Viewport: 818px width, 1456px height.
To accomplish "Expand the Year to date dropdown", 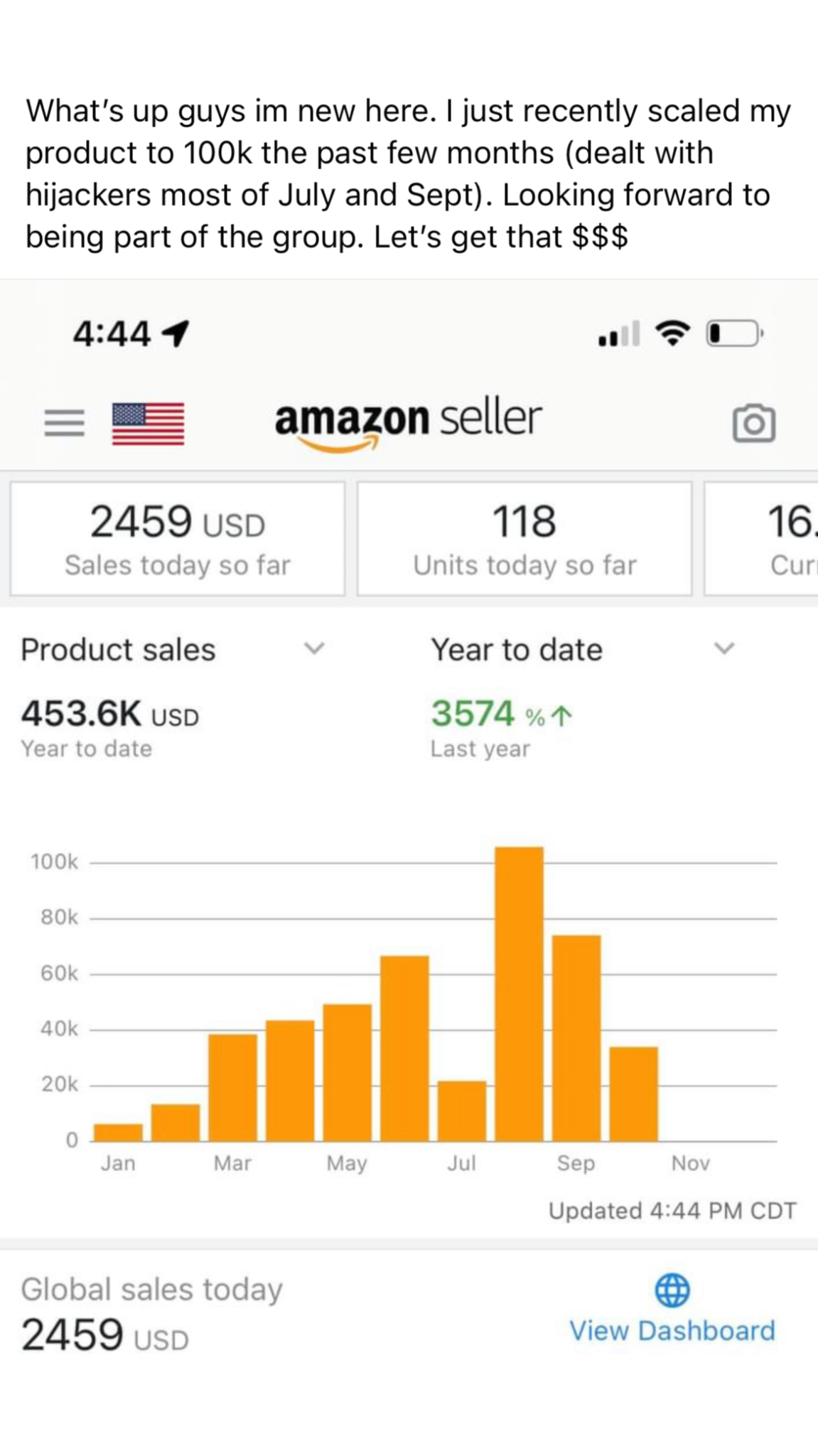I will point(723,648).
